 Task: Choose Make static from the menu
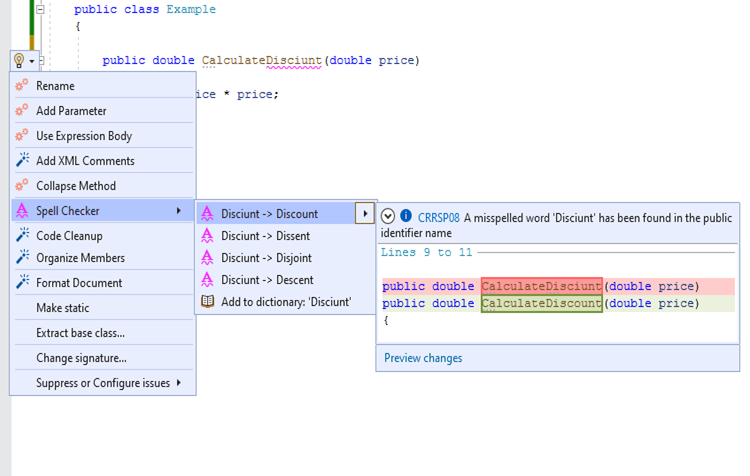(62, 308)
